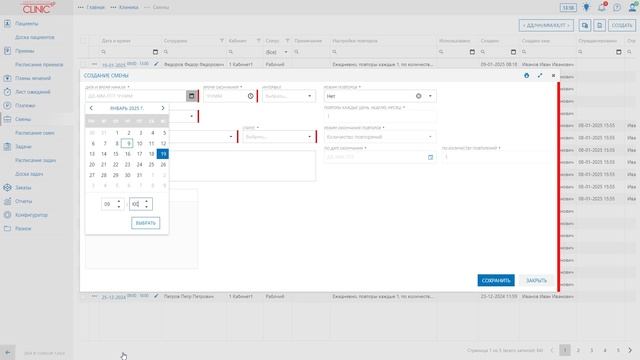Image resolution: width=640 pixels, height=360 pixels.
Task: Click the Разное folder icon
Action: tap(7, 229)
